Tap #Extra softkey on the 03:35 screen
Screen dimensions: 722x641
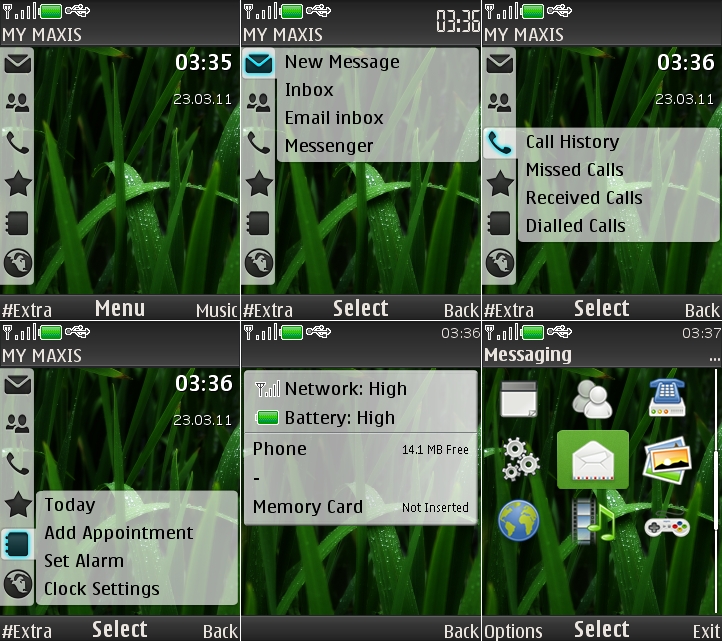click(27, 310)
